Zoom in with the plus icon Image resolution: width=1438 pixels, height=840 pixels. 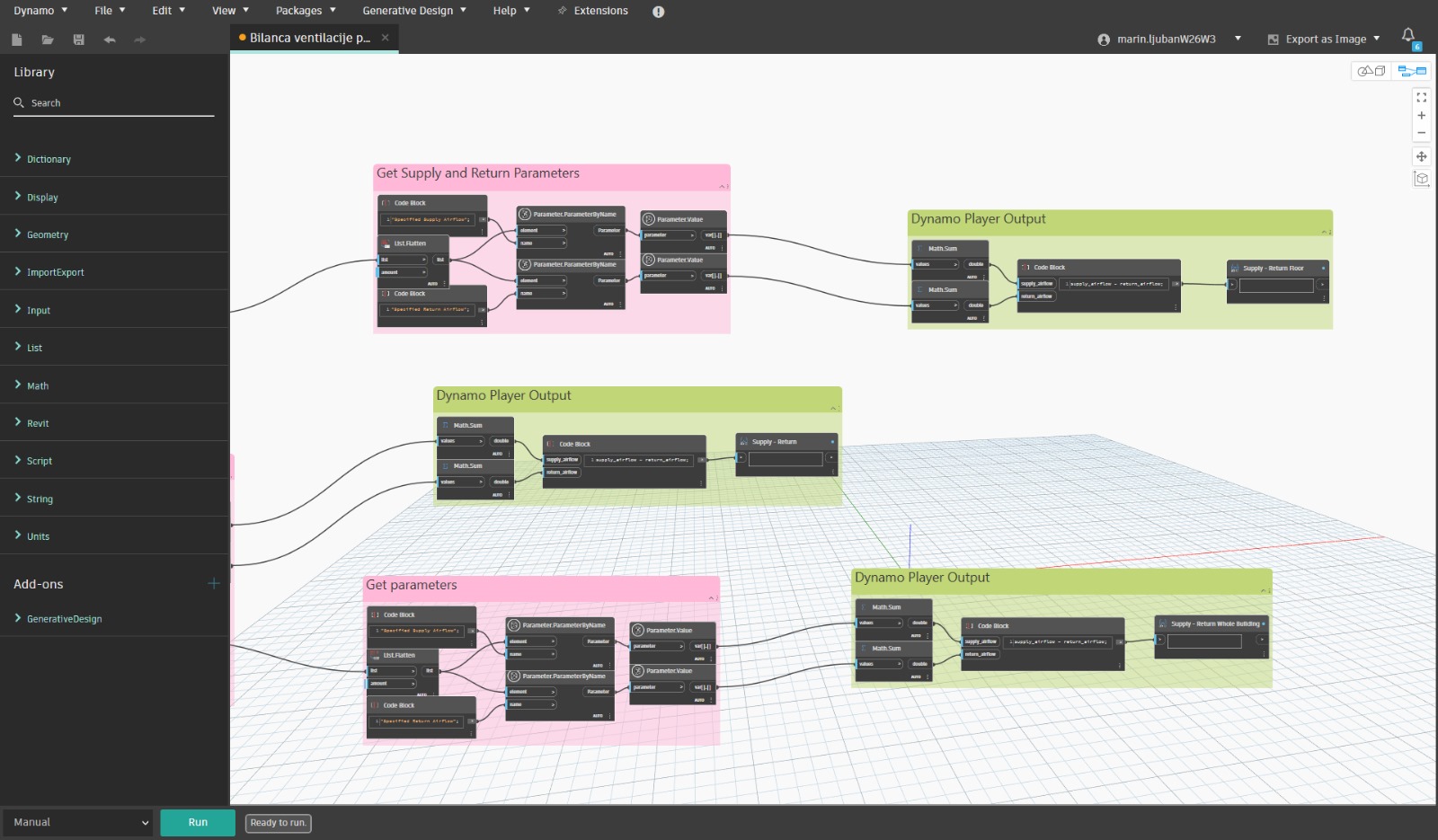pos(1422,115)
